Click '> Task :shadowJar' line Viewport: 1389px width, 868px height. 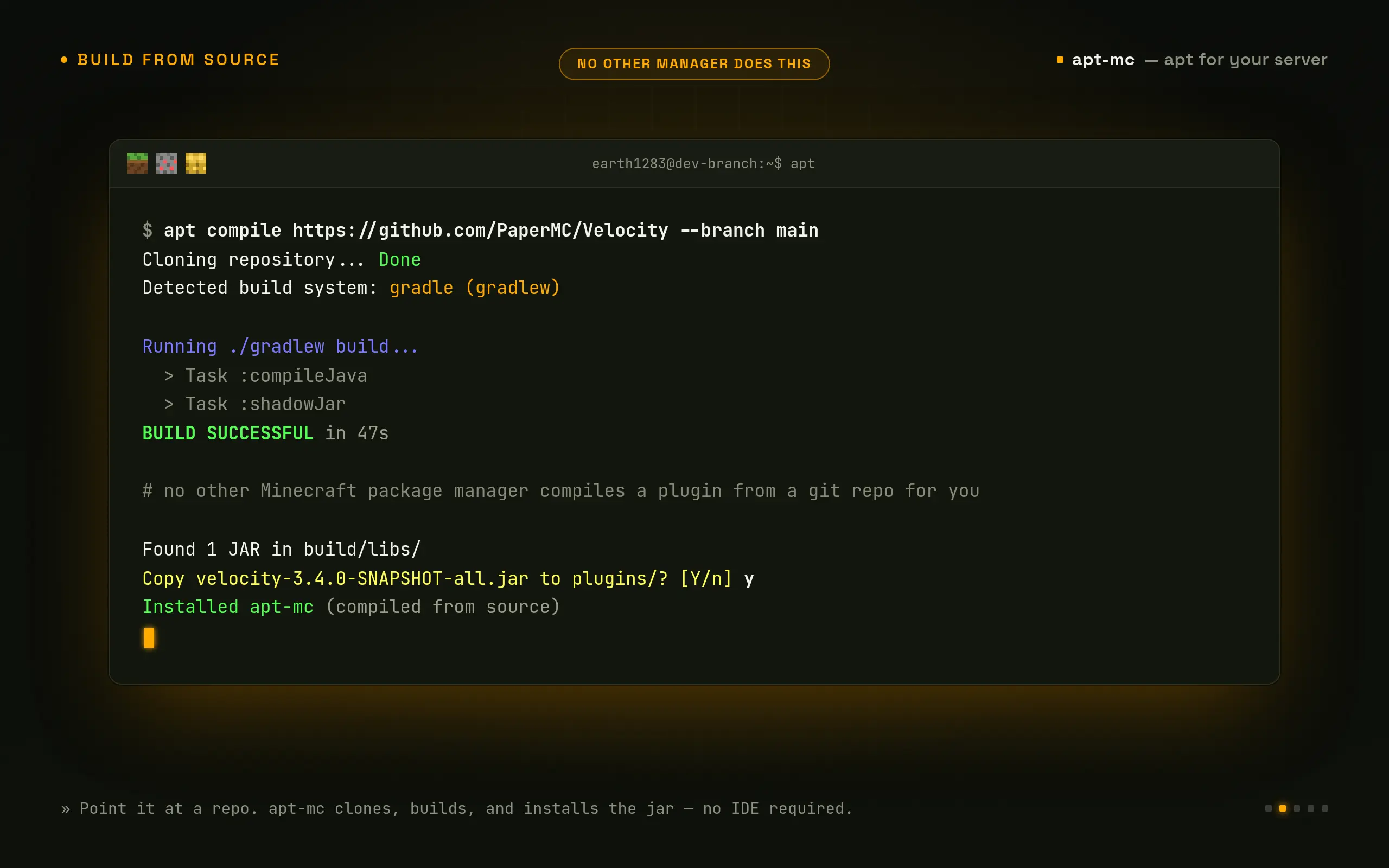point(255,404)
